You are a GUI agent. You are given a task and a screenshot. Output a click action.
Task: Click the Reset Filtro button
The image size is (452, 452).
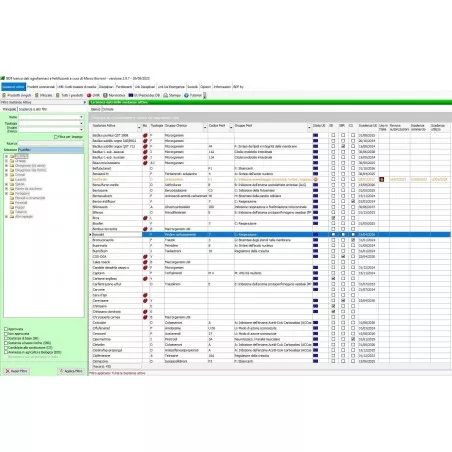(16, 371)
